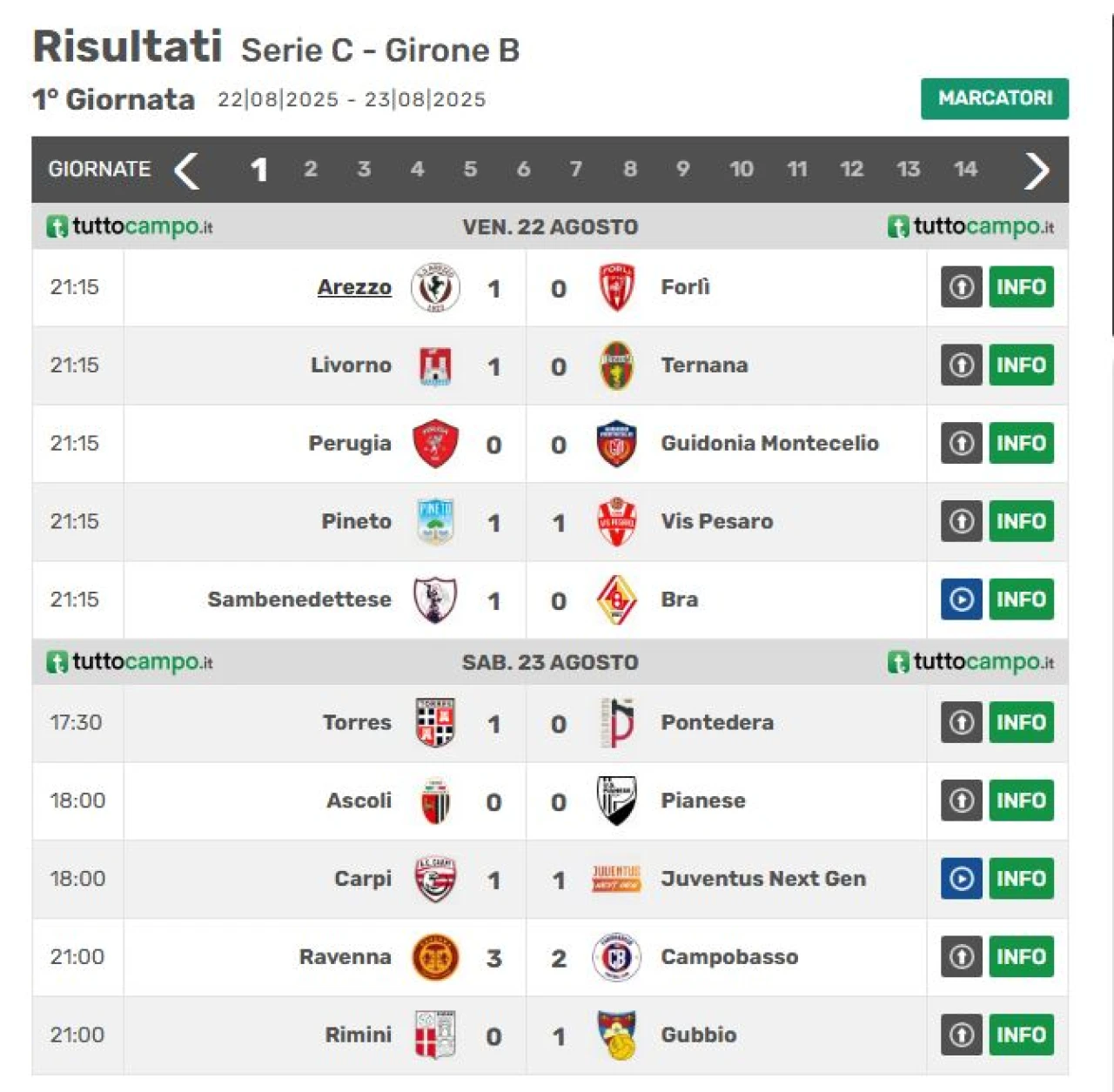The width and height of the screenshot is (1114, 1092).
Task: Go to previous giornate with left chevron
Action: [186, 170]
